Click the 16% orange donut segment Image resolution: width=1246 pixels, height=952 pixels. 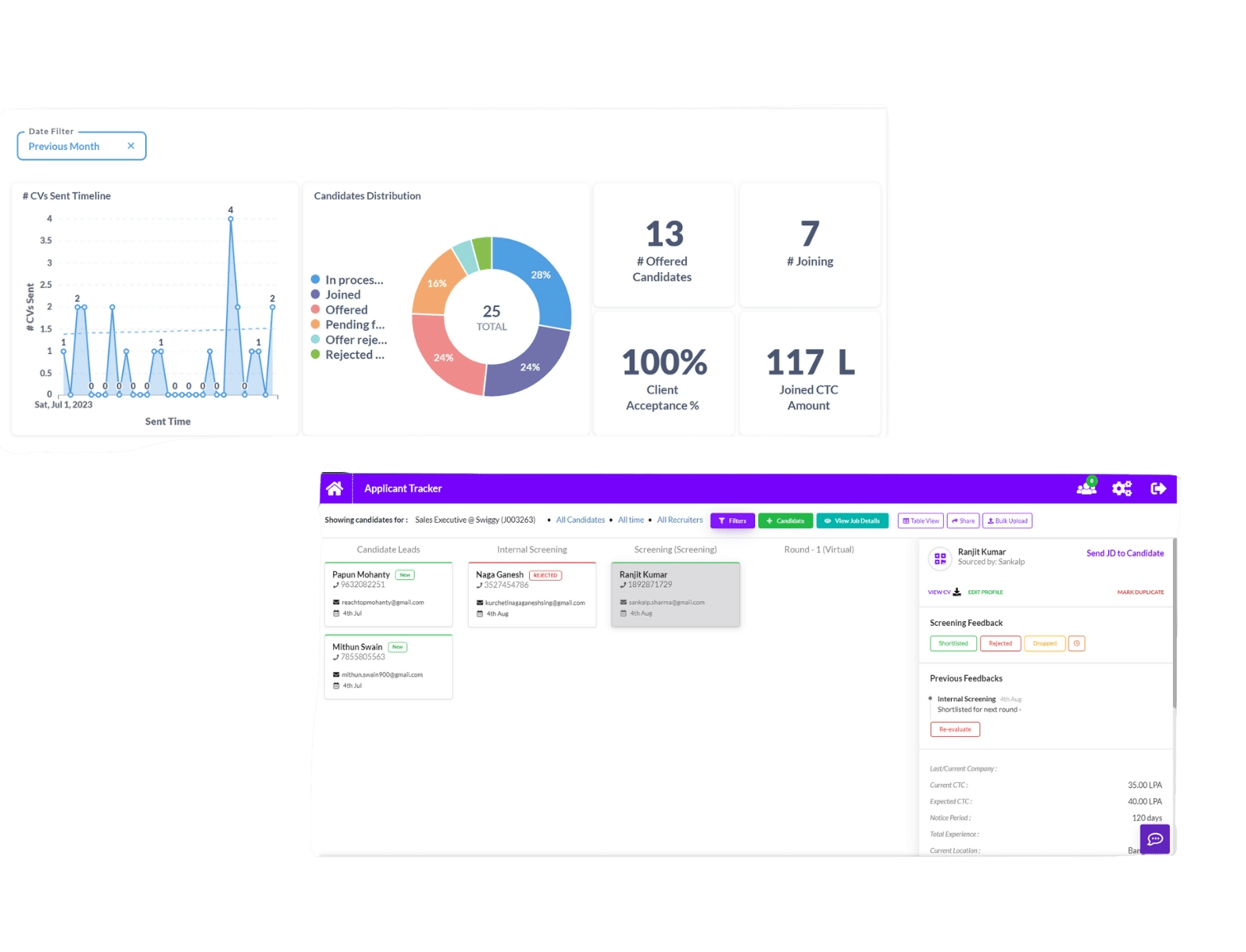pos(437,283)
